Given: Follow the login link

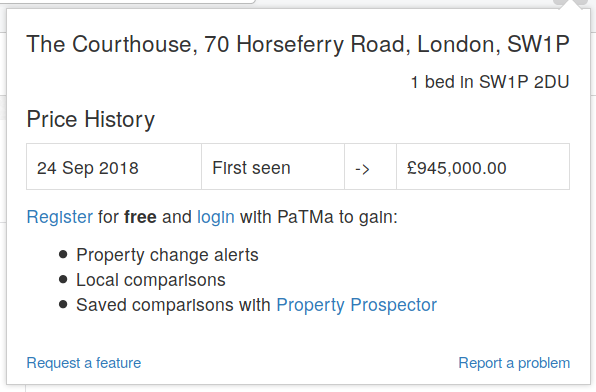Looking at the screenshot, I should [x=216, y=217].
